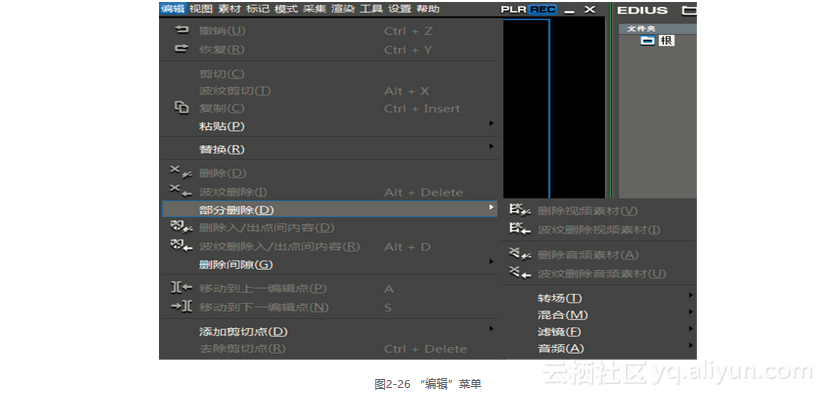Open the 素材 menu
Screen dimensions: 824x396
pos(230,9)
